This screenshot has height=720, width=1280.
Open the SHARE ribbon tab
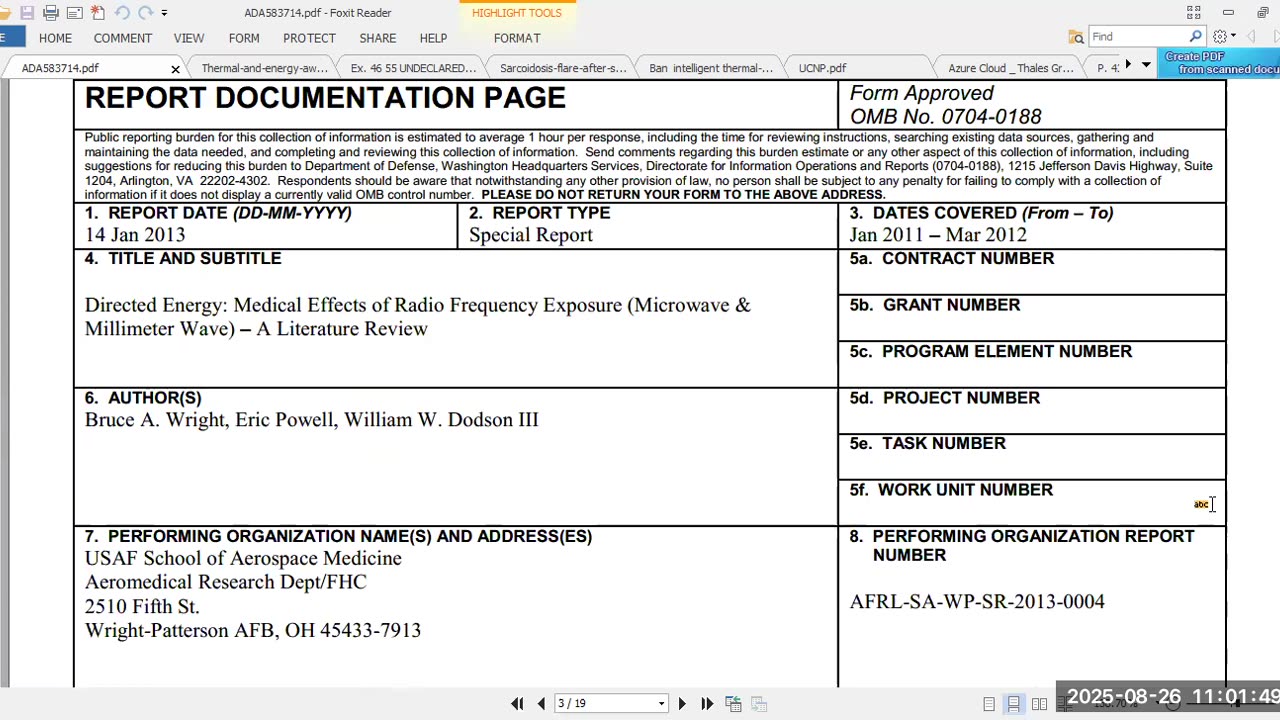(378, 38)
